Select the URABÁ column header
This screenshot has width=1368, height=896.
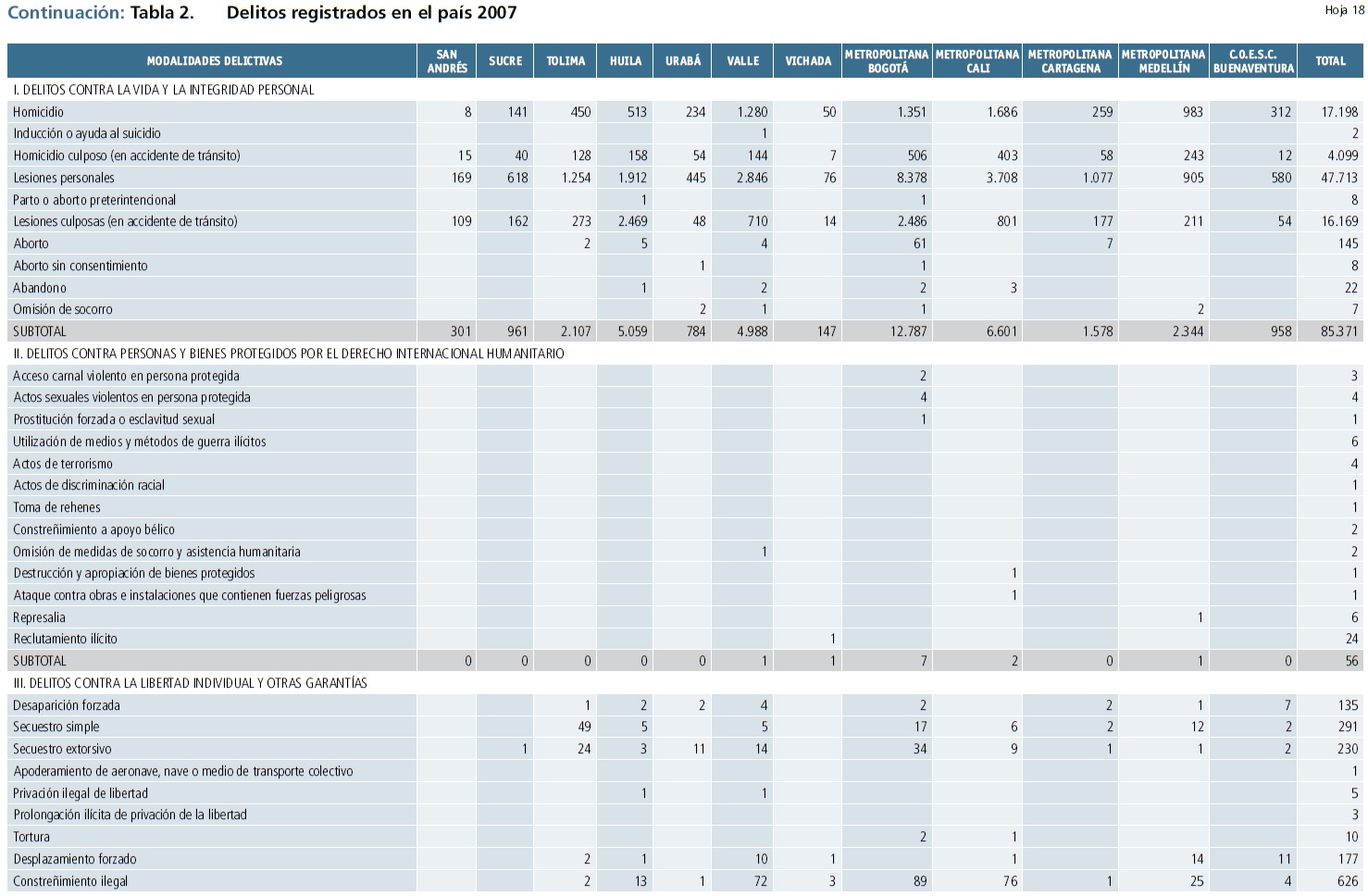point(683,61)
